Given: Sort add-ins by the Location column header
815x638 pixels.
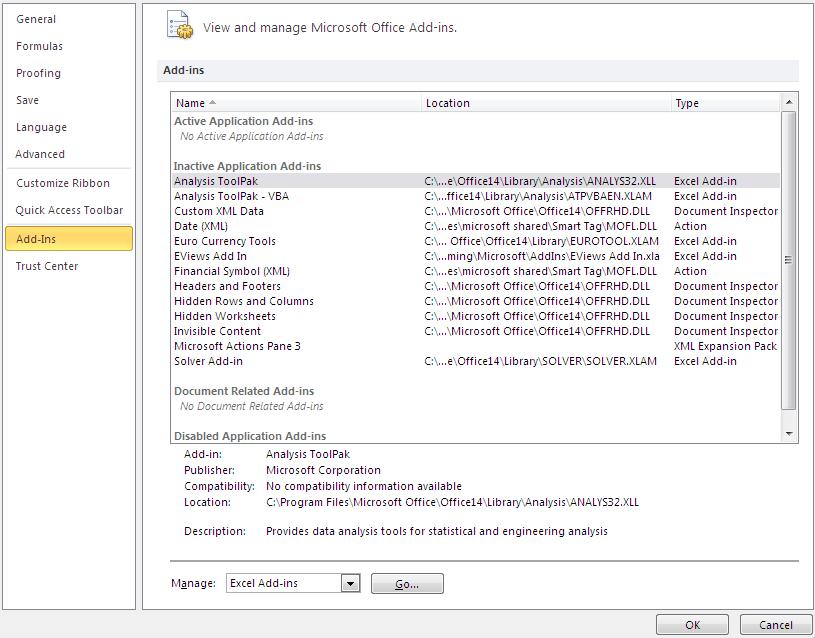Looking at the screenshot, I should pos(546,103).
